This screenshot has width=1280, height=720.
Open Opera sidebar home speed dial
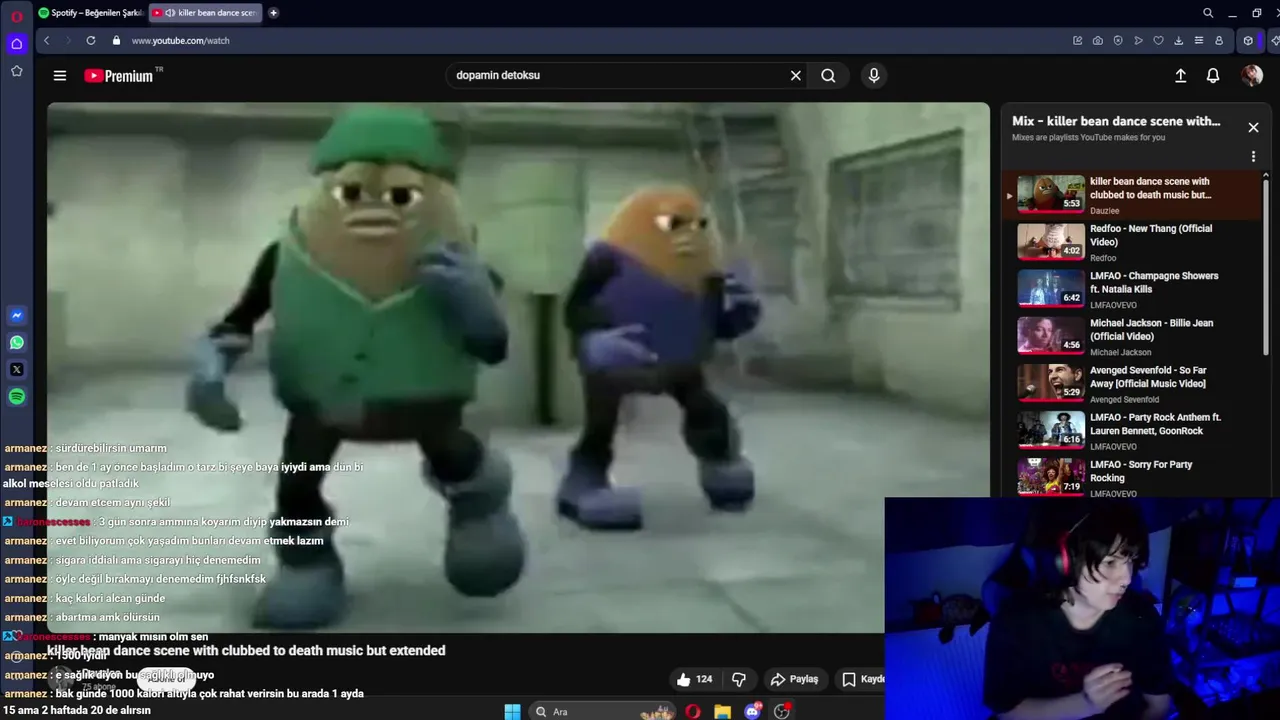tap(16, 44)
